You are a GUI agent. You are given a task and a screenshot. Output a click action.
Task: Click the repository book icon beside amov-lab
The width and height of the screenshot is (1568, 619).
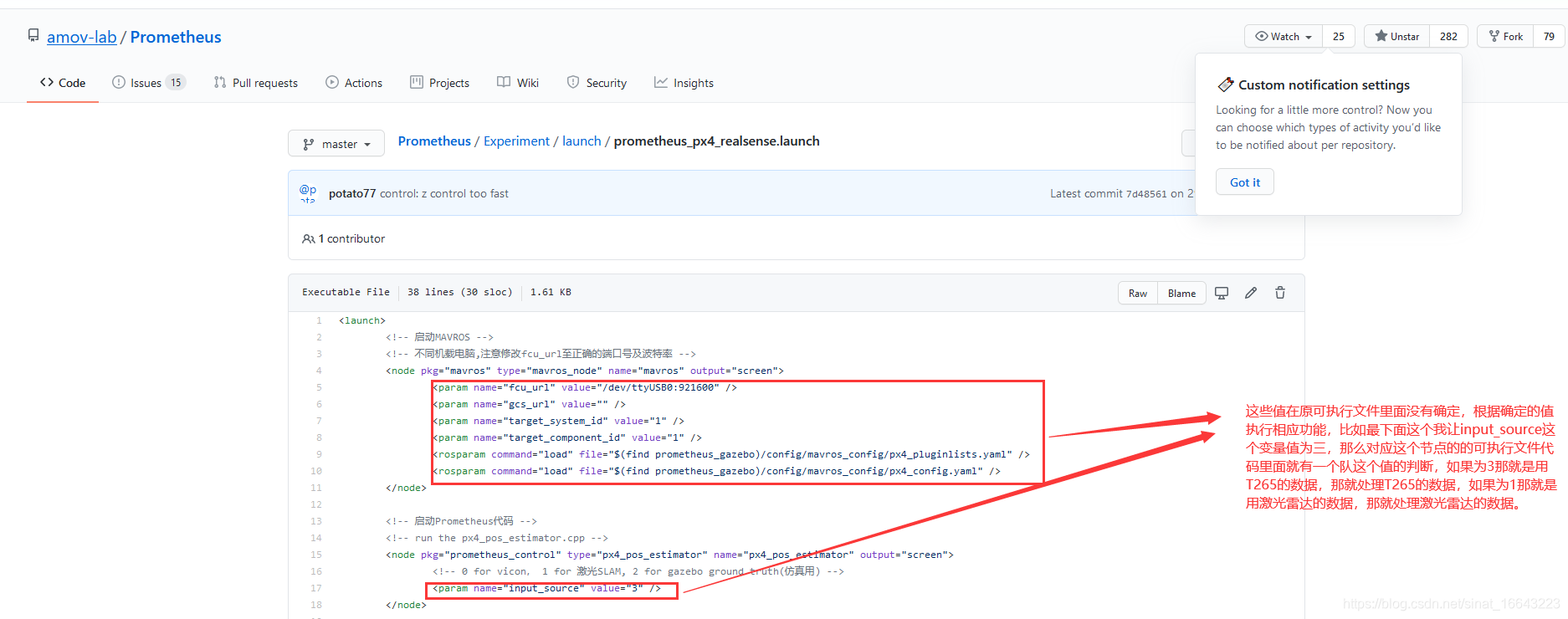(33, 35)
